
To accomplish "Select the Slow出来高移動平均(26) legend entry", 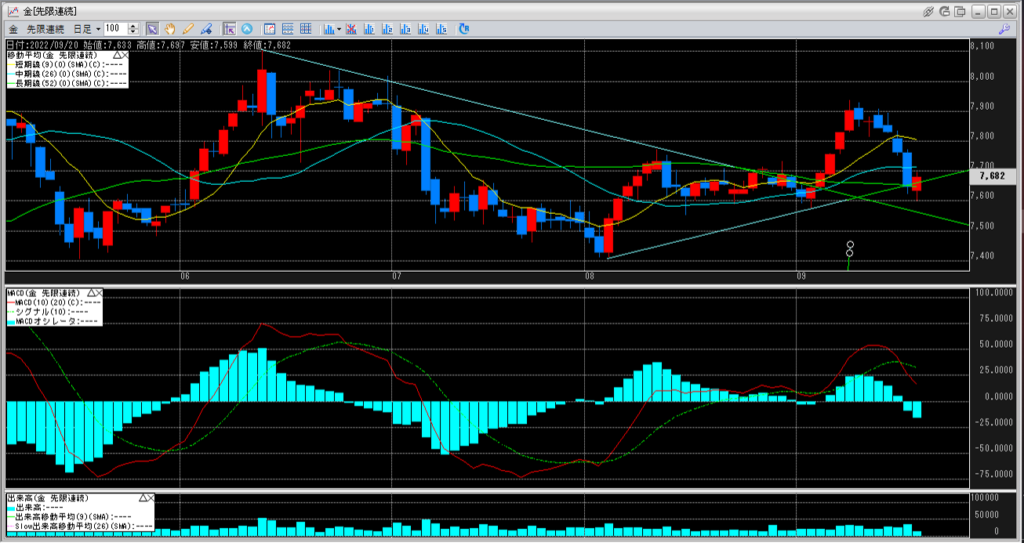I will pos(80,525).
